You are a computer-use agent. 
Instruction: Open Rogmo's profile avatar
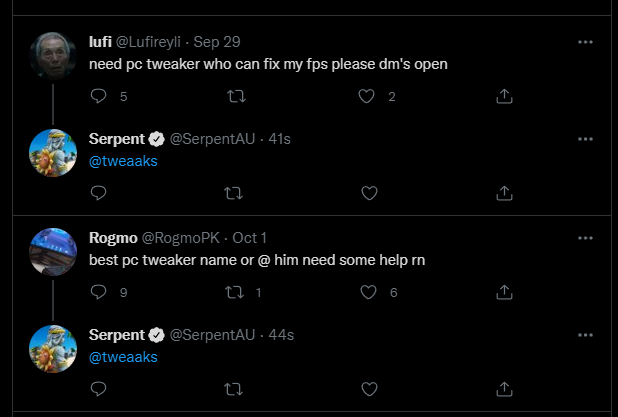(x=52, y=252)
